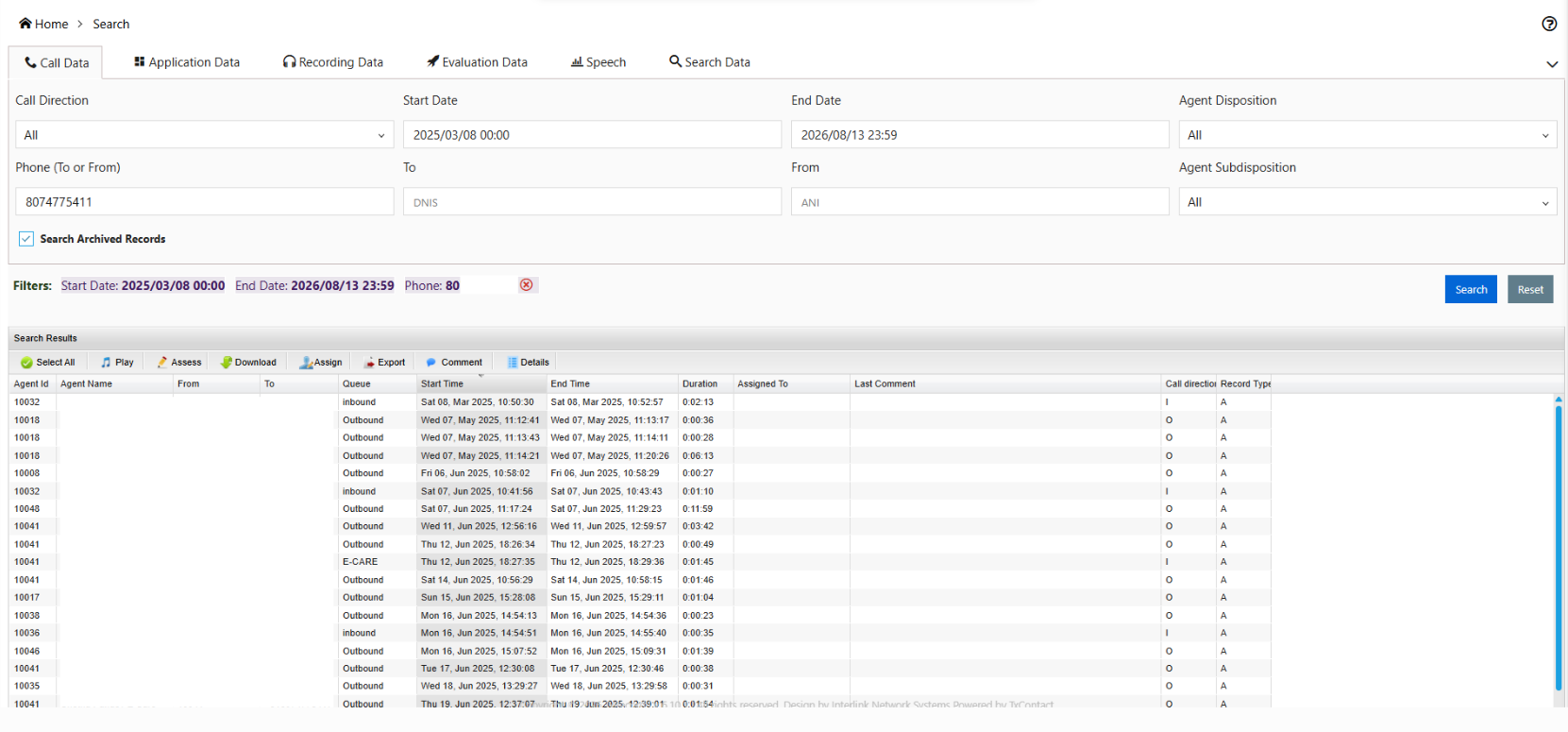The width and height of the screenshot is (1568, 732).
Task: Select row starting Sun 15, Jun 2025, 15:28:08
Action: (640, 598)
